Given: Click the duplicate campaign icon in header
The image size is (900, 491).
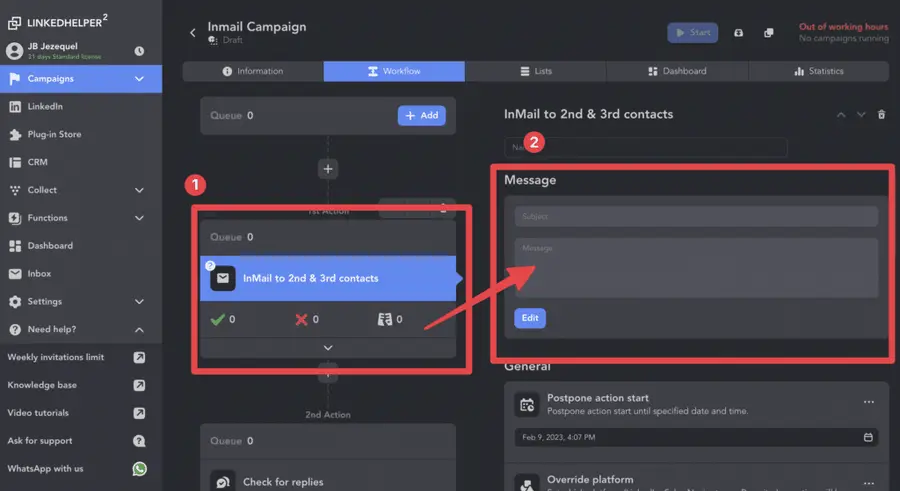Looking at the screenshot, I should click(x=769, y=33).
